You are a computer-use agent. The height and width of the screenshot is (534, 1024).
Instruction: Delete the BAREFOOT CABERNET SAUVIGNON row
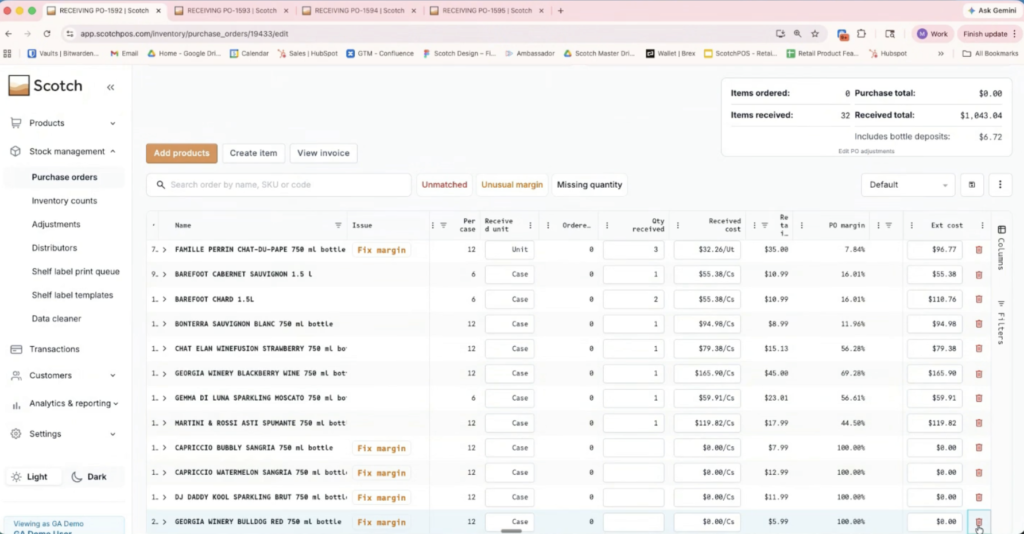tap(978, 274)
